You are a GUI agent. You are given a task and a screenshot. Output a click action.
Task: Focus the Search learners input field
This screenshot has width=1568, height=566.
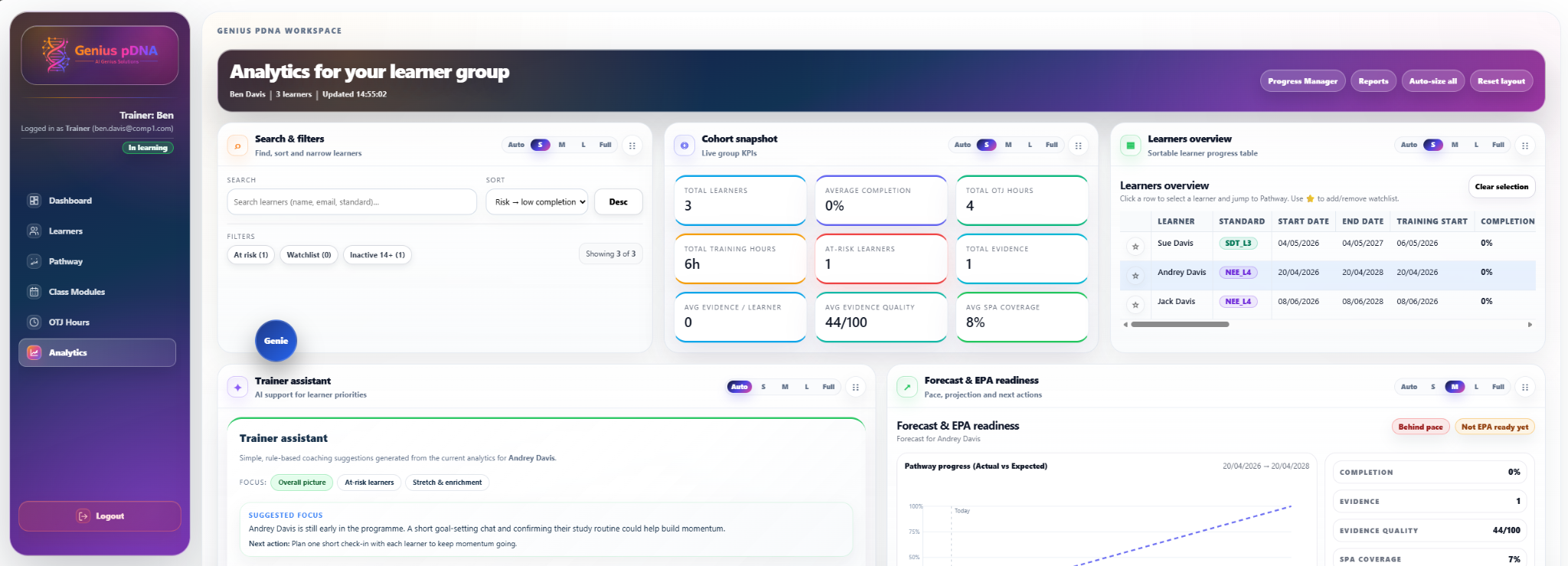(351, 202)
